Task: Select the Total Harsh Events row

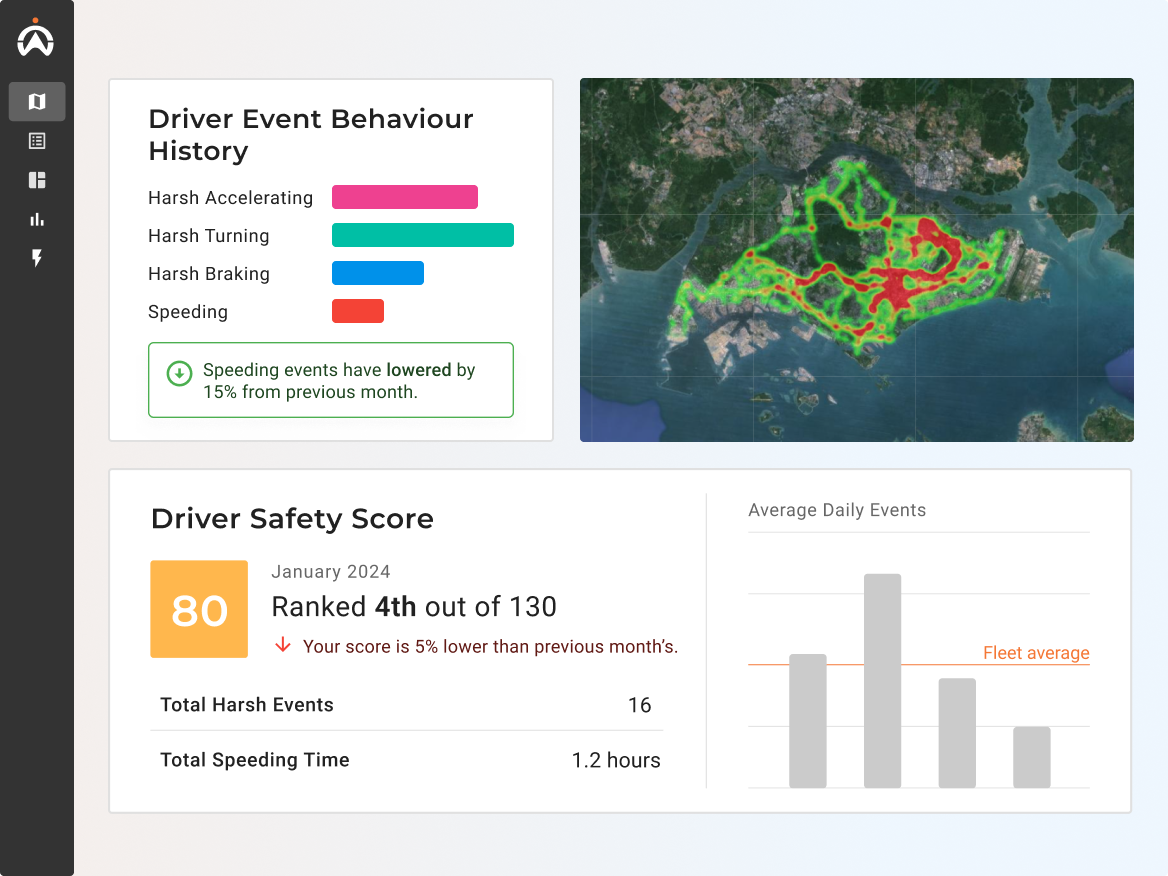Action: click(x=406, y=705)
